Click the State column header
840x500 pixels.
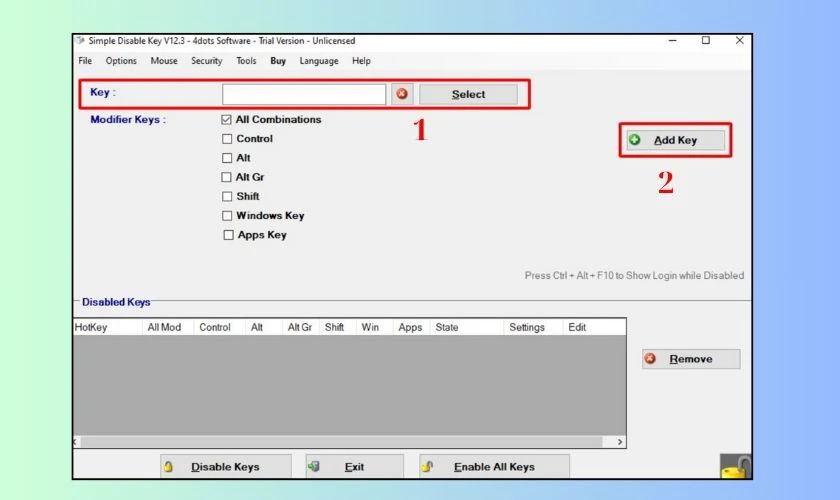pyautogui.click(x=467, y=327)
